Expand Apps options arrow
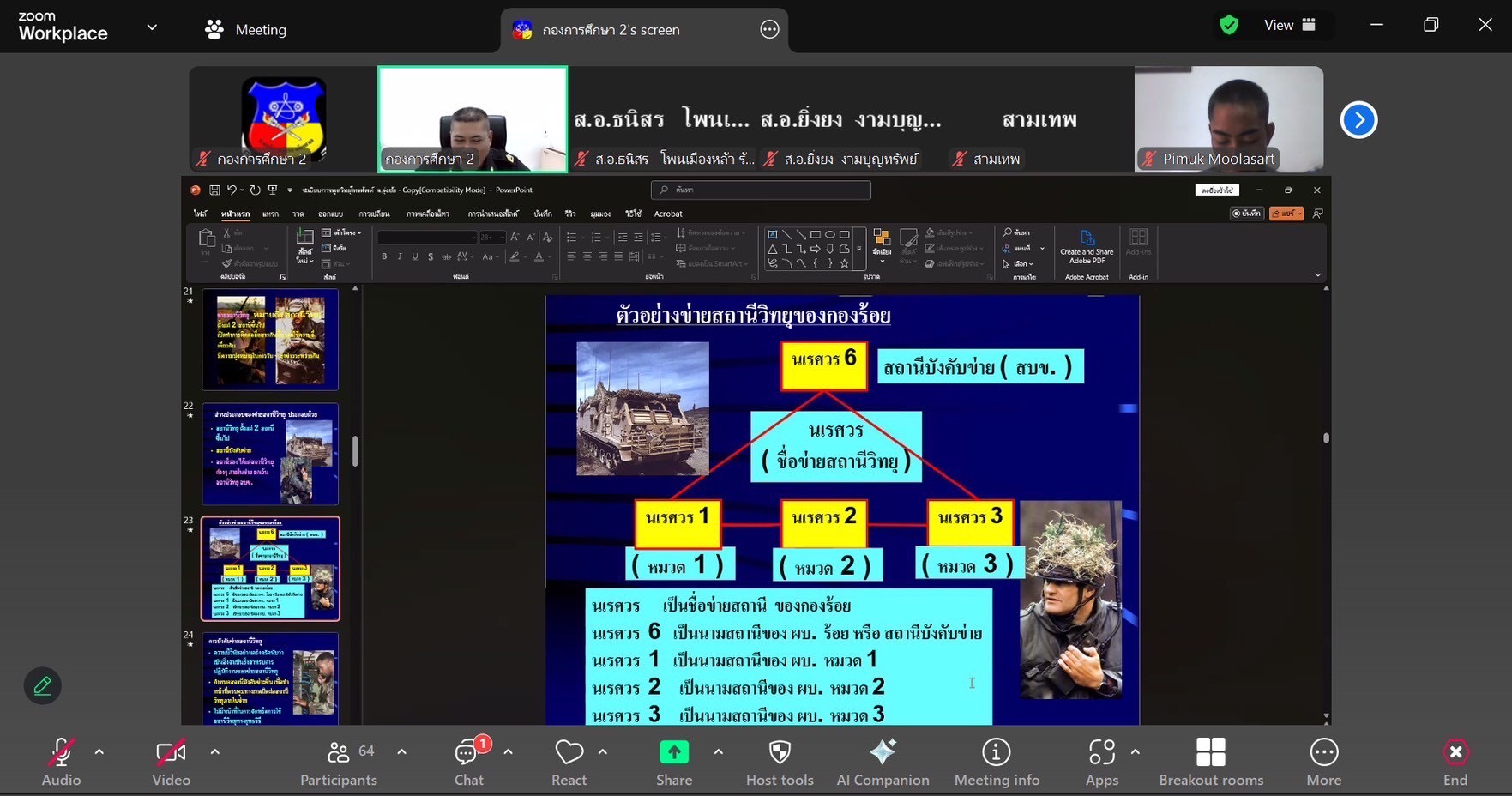 pos(1136,752)
